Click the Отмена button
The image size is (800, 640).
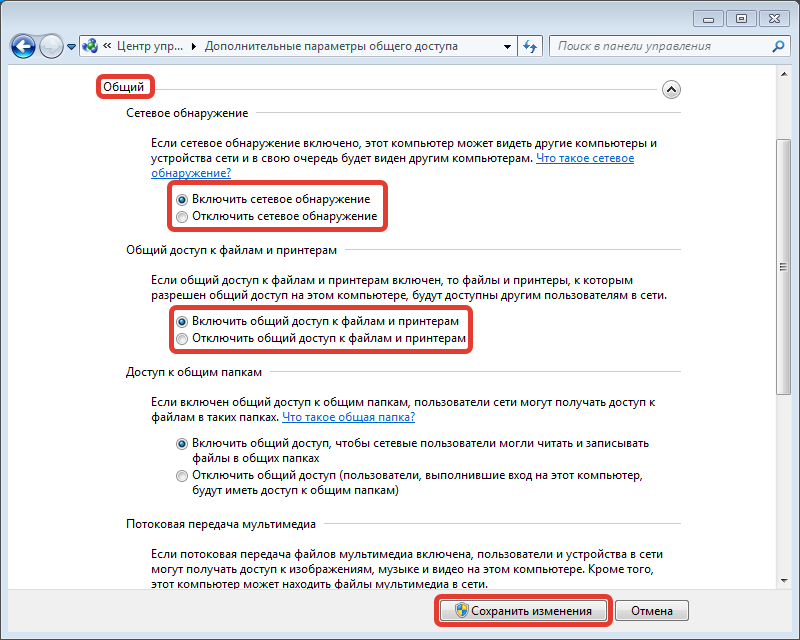pos(652,610)
